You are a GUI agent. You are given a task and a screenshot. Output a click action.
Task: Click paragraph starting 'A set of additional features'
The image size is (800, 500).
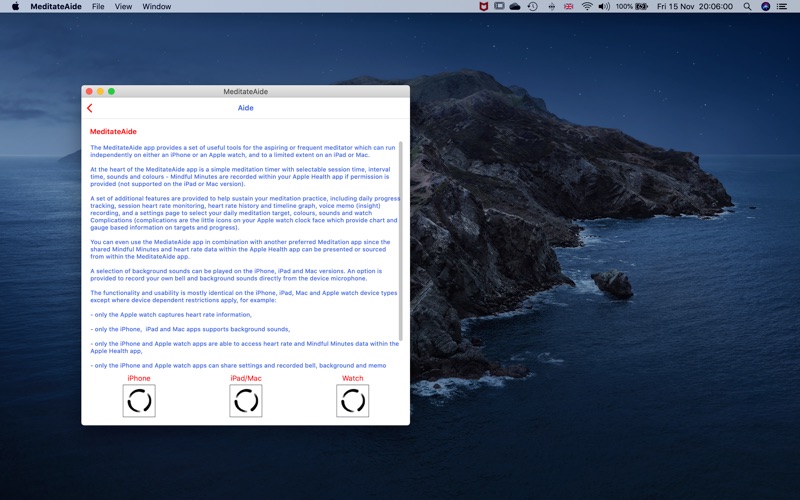(x=245, y=213)
